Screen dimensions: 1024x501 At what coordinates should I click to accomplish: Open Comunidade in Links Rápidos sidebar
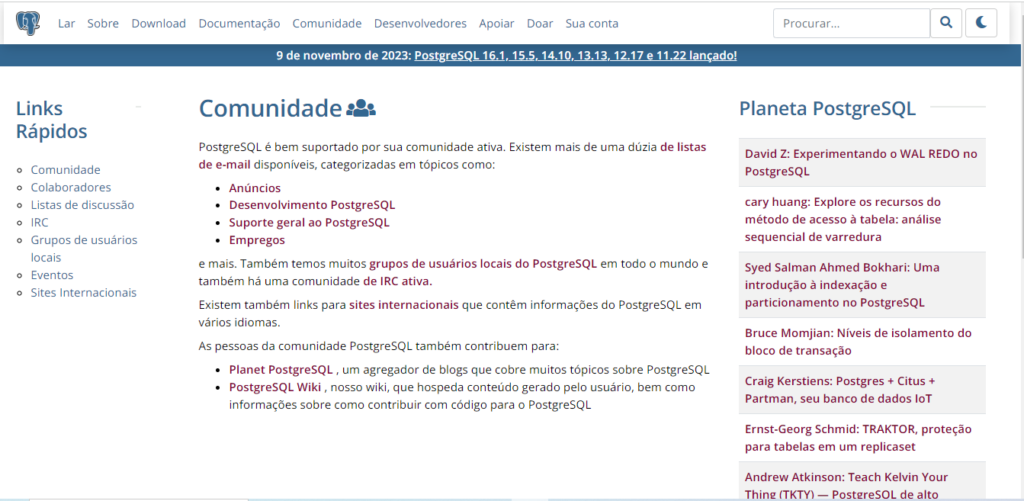coord(65,170)
